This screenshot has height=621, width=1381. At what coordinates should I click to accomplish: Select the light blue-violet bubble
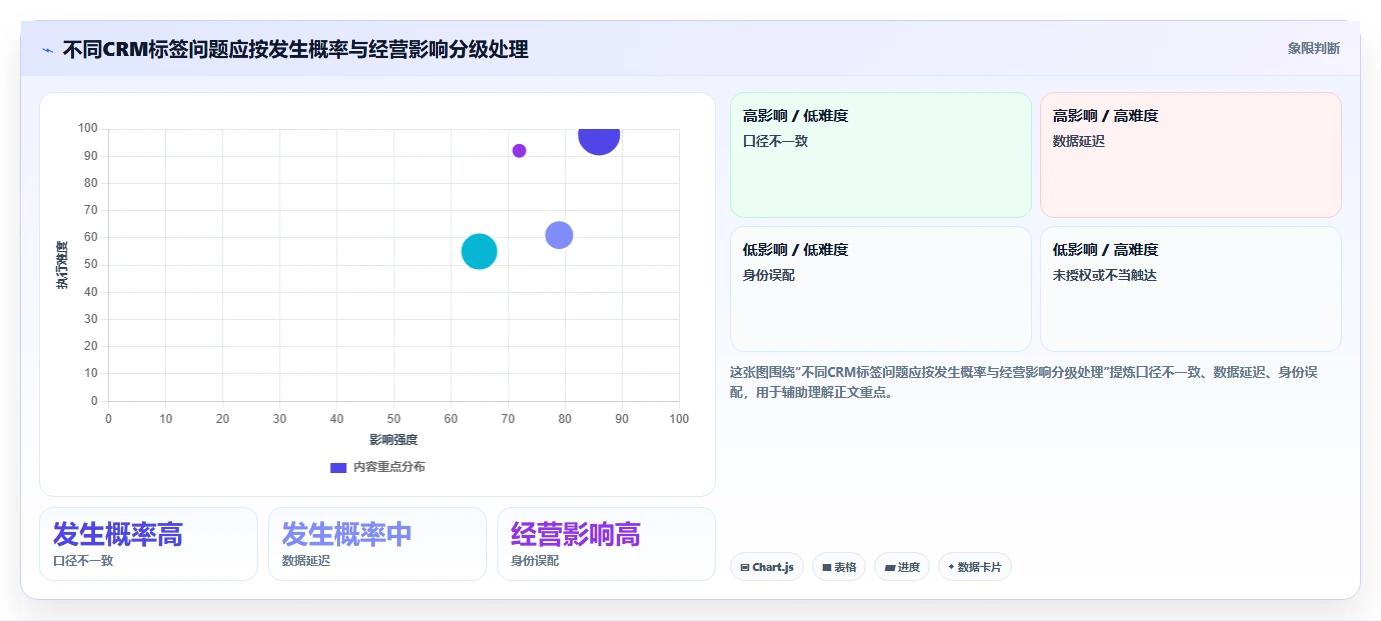[559, 235]
